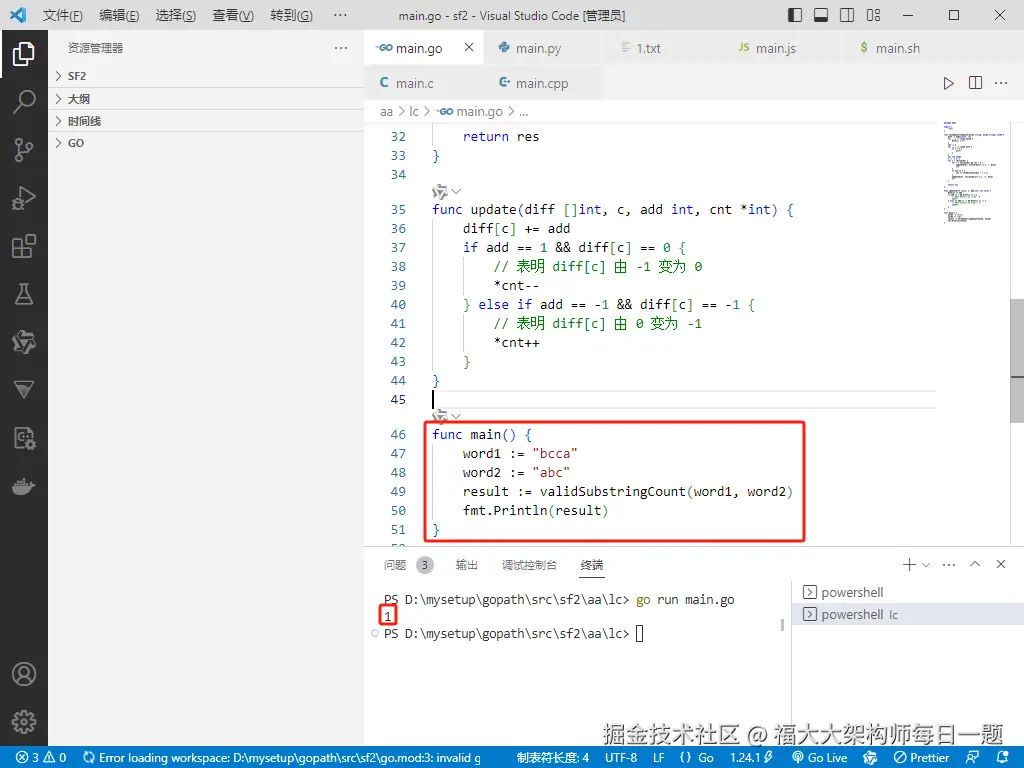The height and width of the screenshot is (768, 1024).
Task: Maximize the panel with chevron up
Action: point(975,564)
